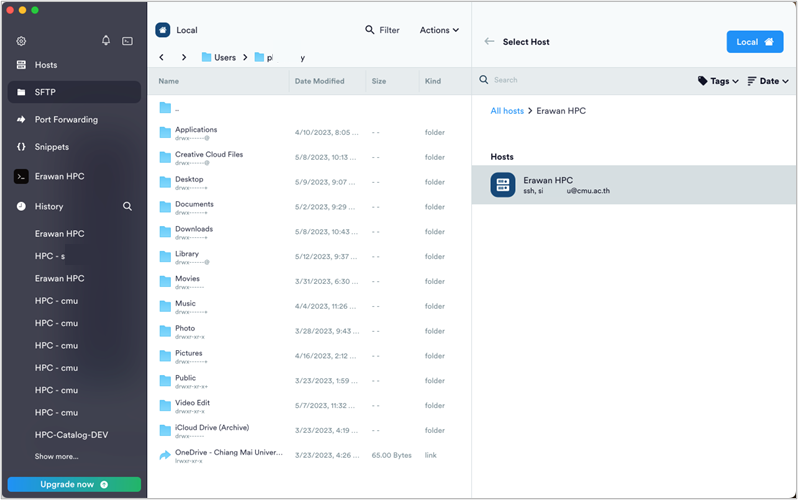
Task: Click the blue Local button
Action: tap(754, 42)
